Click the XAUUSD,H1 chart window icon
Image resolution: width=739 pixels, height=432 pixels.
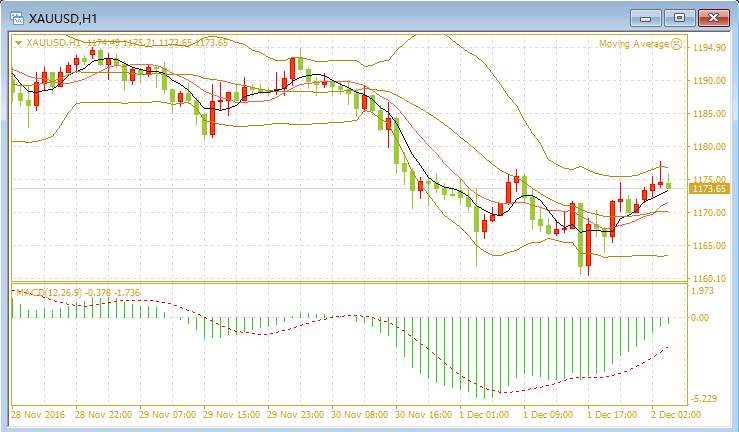pyautogui.click(x=17, y=18)
